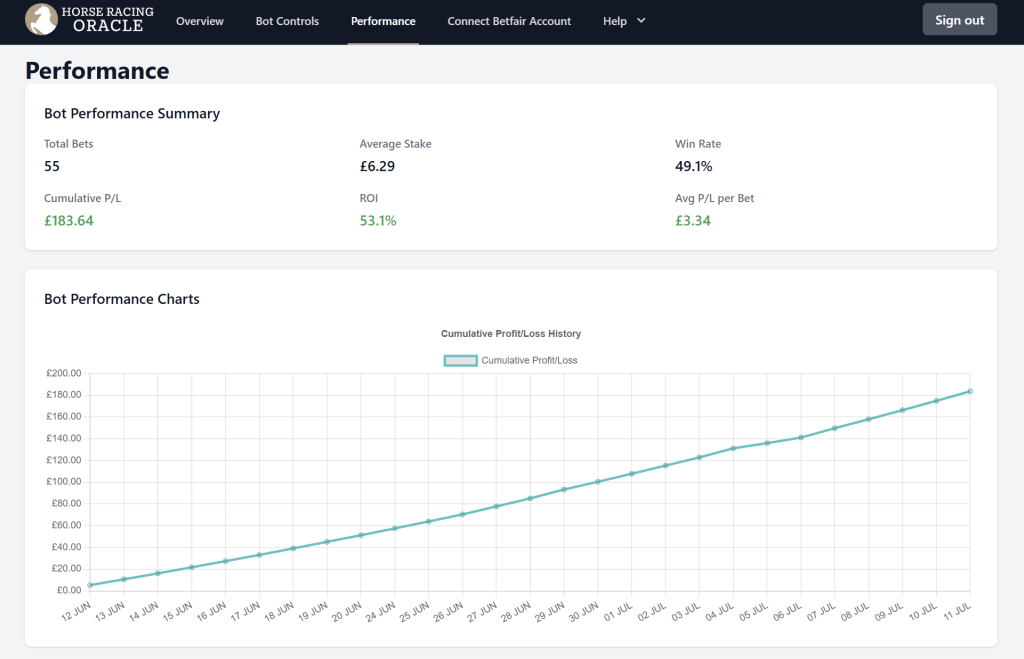
Task: Click the 06 JUL data point
Action: coord(801,437)
